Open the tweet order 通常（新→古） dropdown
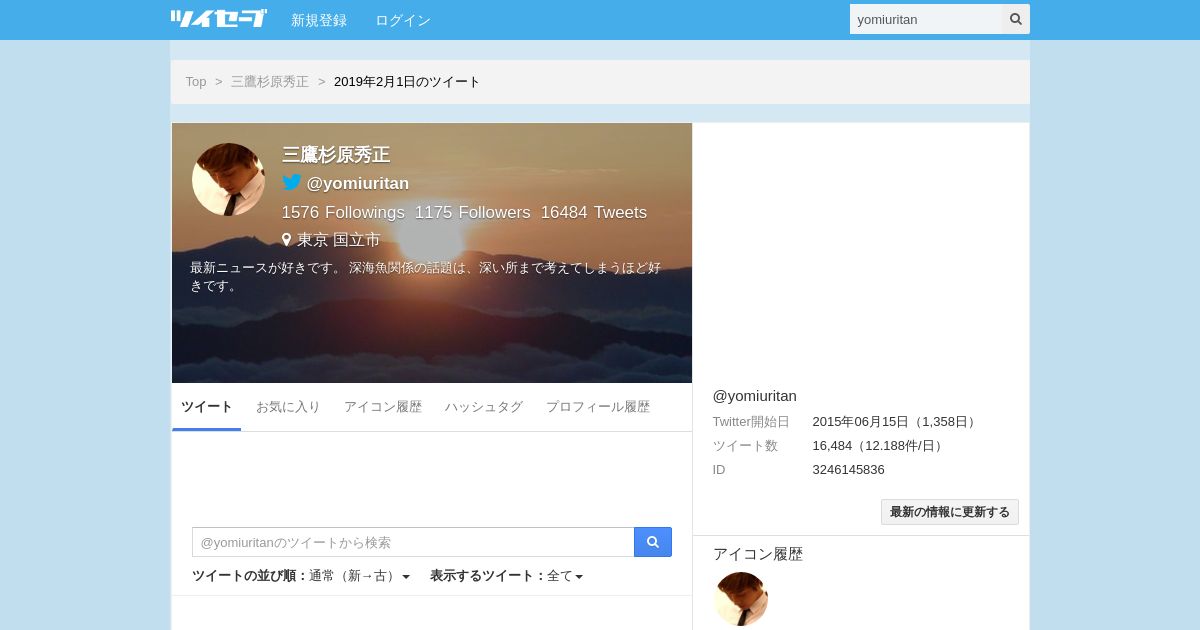1200x630 pixels. click(x=359, y=576)
